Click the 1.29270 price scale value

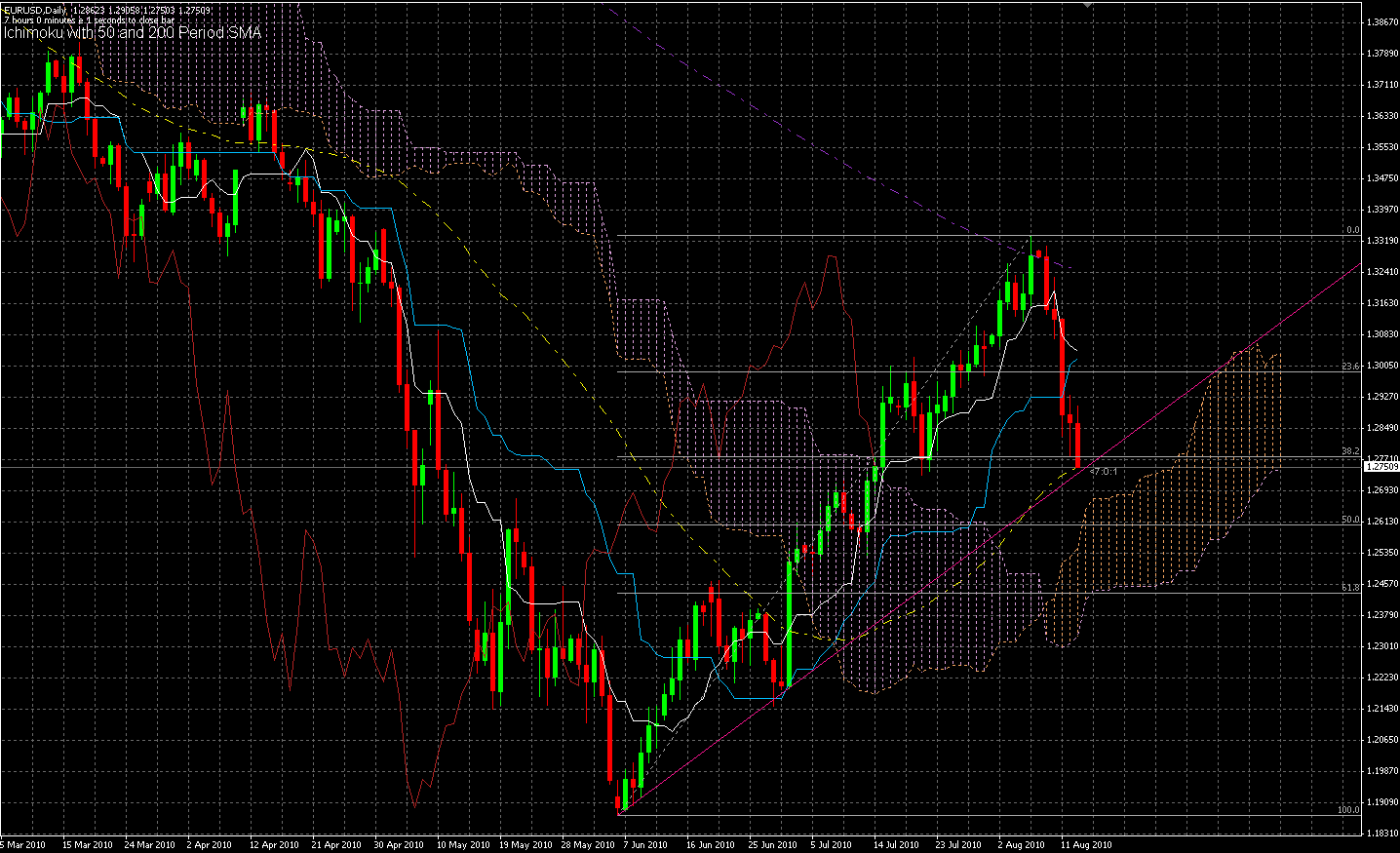click(x=1383, y=397)
